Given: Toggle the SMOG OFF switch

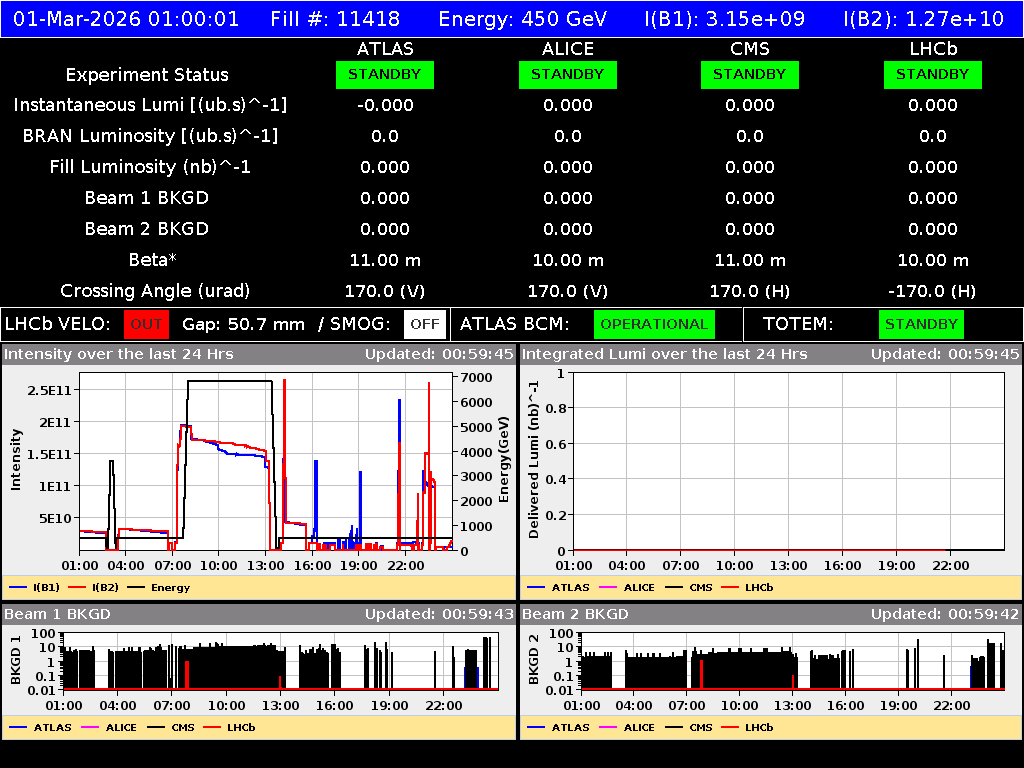Looking at the screenshot, I should [425, 324].
